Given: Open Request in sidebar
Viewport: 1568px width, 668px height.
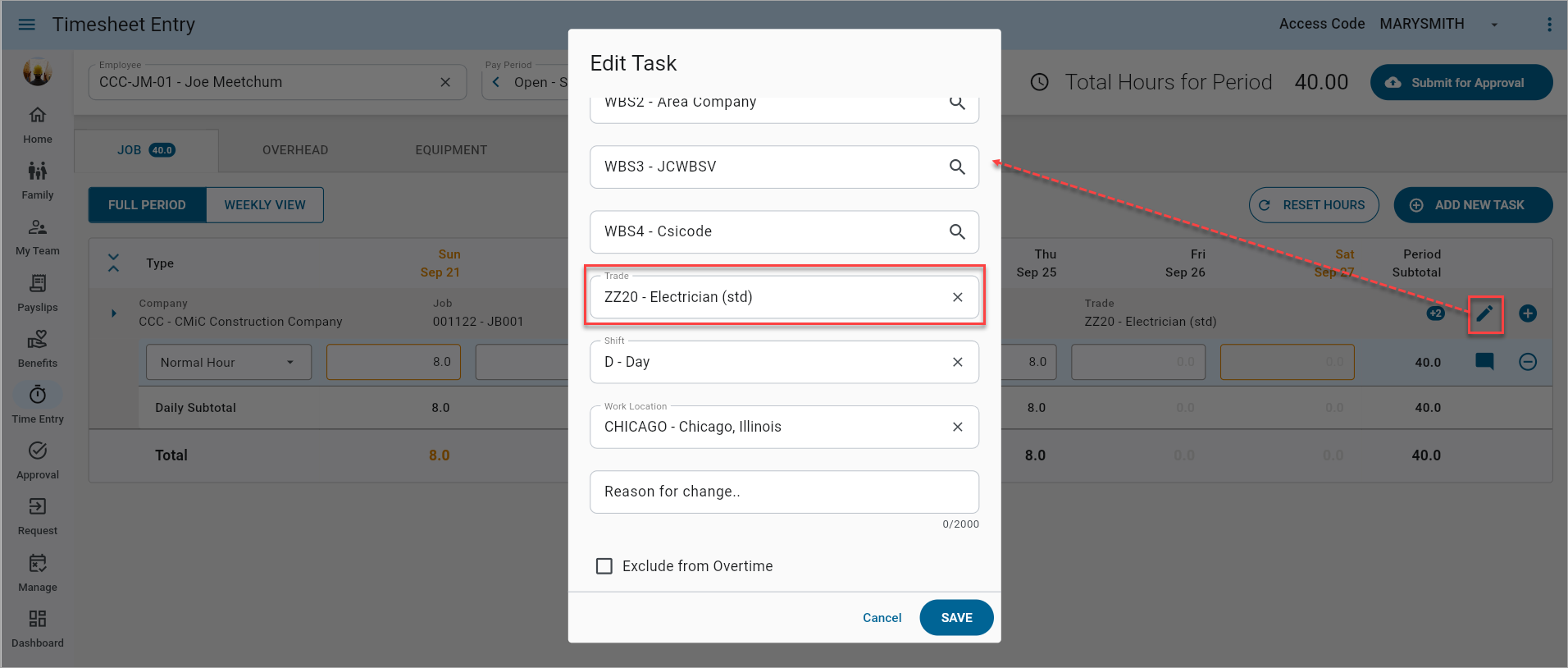Looking at the screenshot, I should (x=37, y=517).
